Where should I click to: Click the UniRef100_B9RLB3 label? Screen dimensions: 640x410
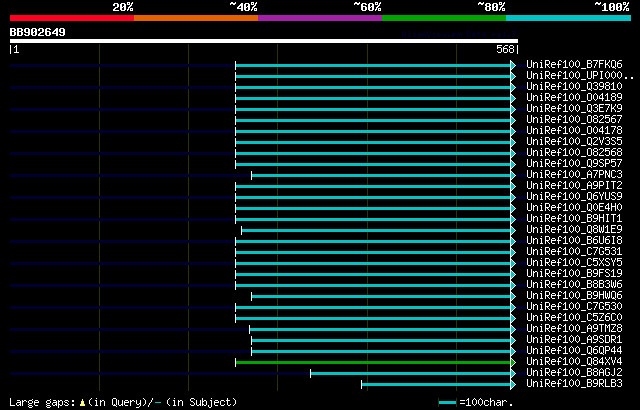[x=574, y=384]
